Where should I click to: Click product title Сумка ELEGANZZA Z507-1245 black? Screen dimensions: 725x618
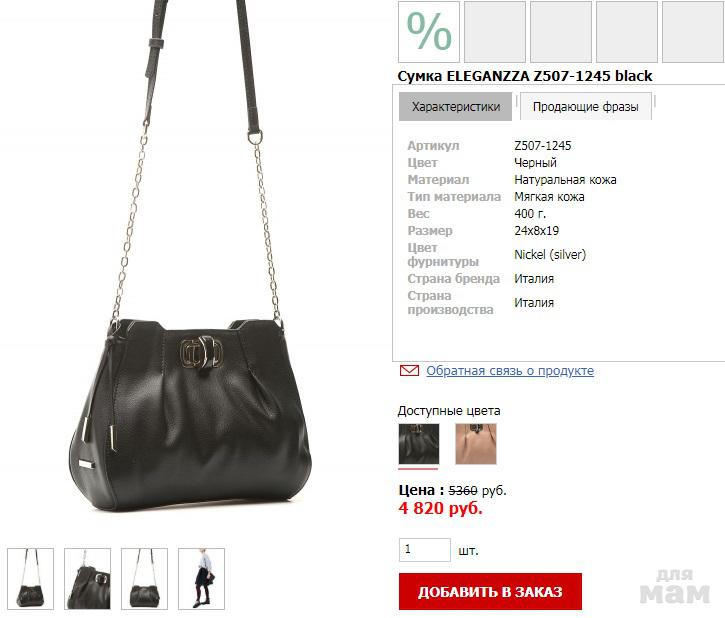(x=525, y=76)
